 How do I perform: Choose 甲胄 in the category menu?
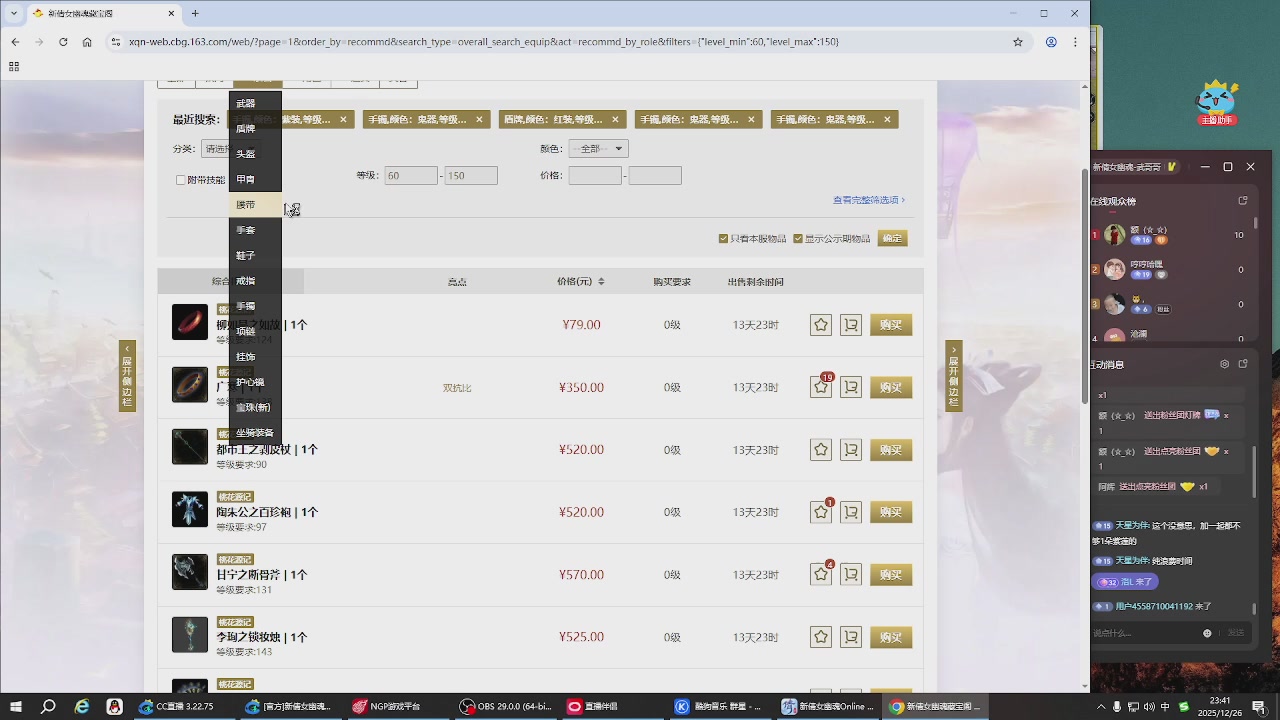coord(255,180)
